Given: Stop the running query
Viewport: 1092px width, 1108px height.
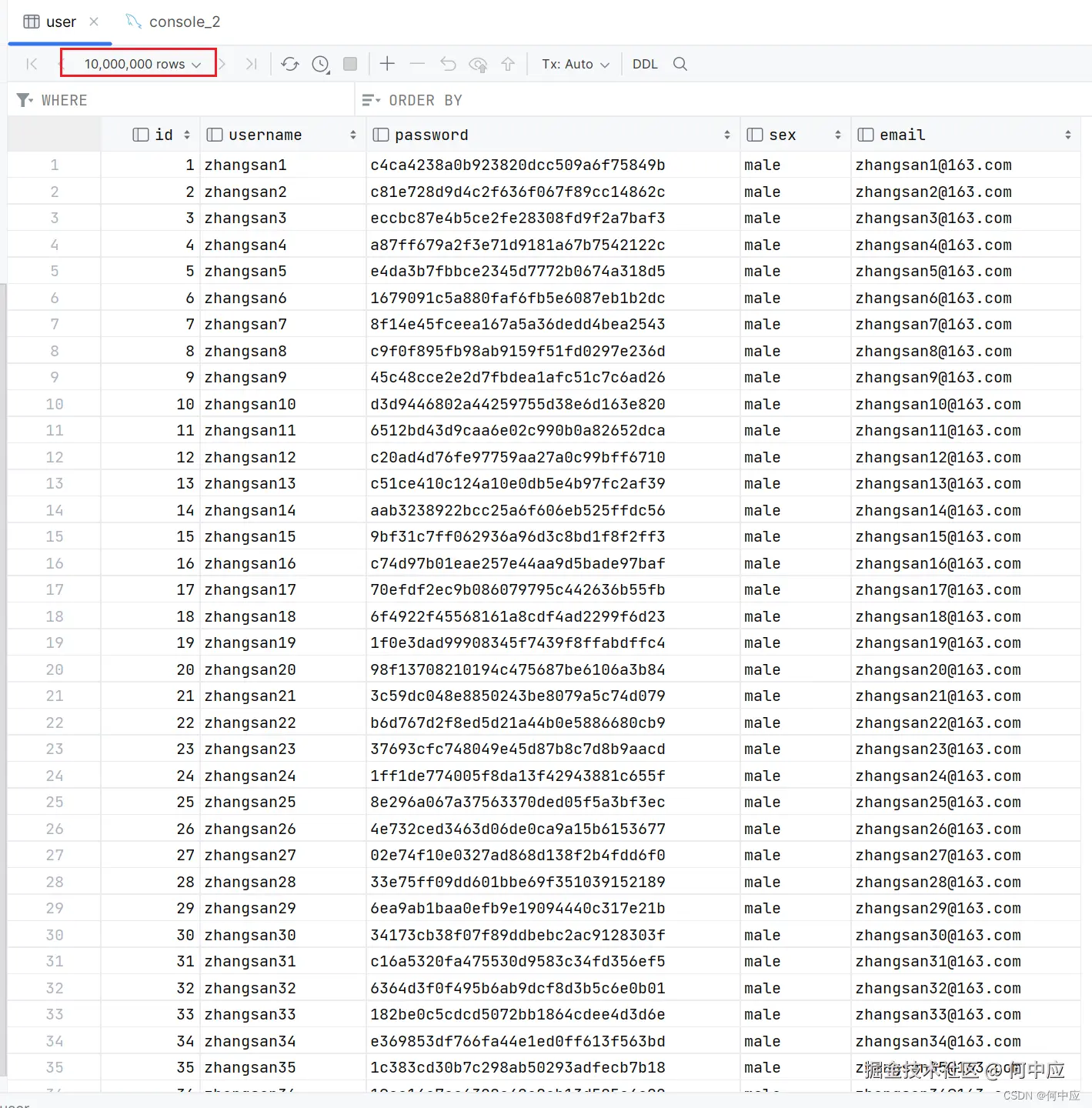Looking at the screenshot, I should pos(350,64).
